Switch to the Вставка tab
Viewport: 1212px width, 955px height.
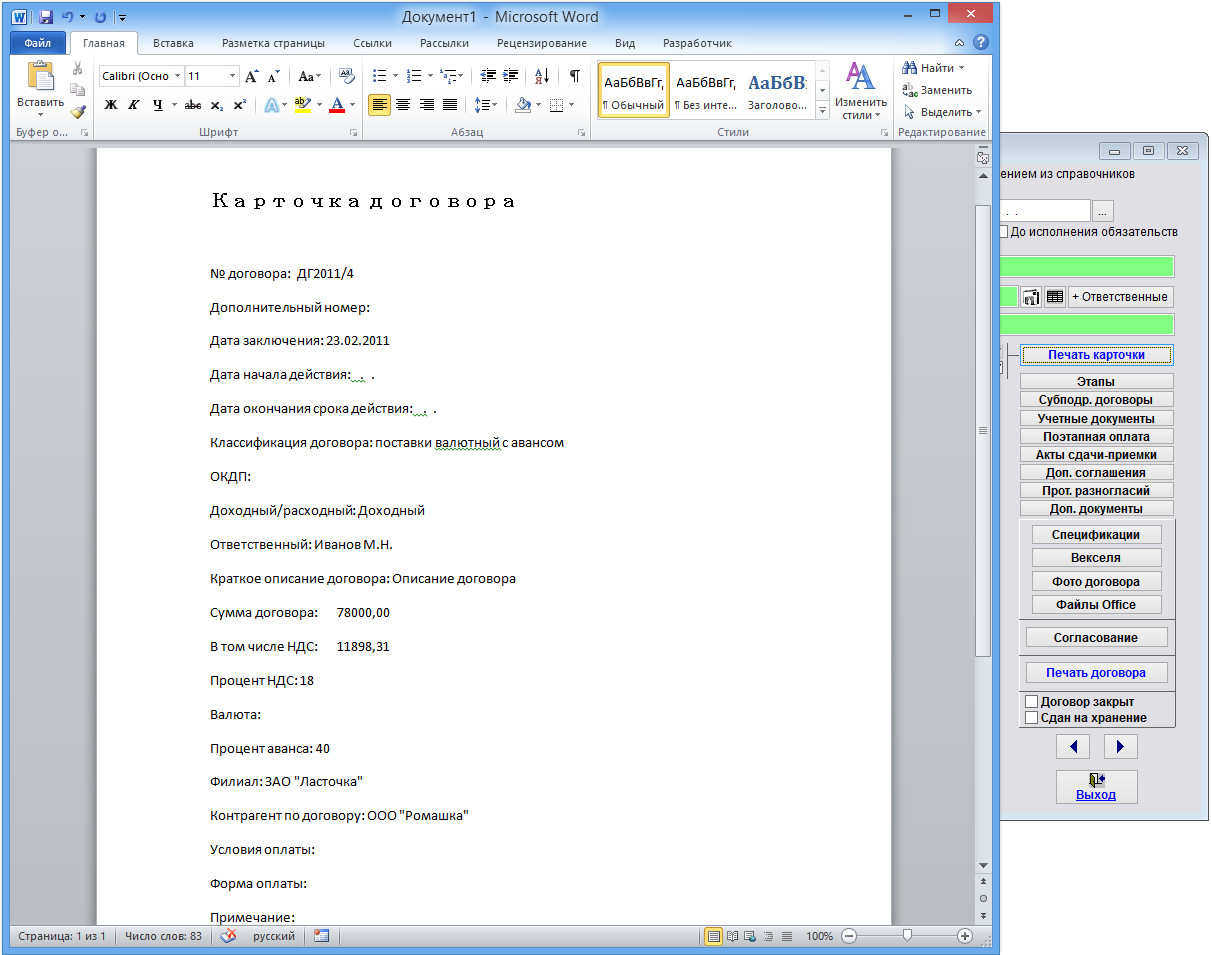click(x=173, y=43)
